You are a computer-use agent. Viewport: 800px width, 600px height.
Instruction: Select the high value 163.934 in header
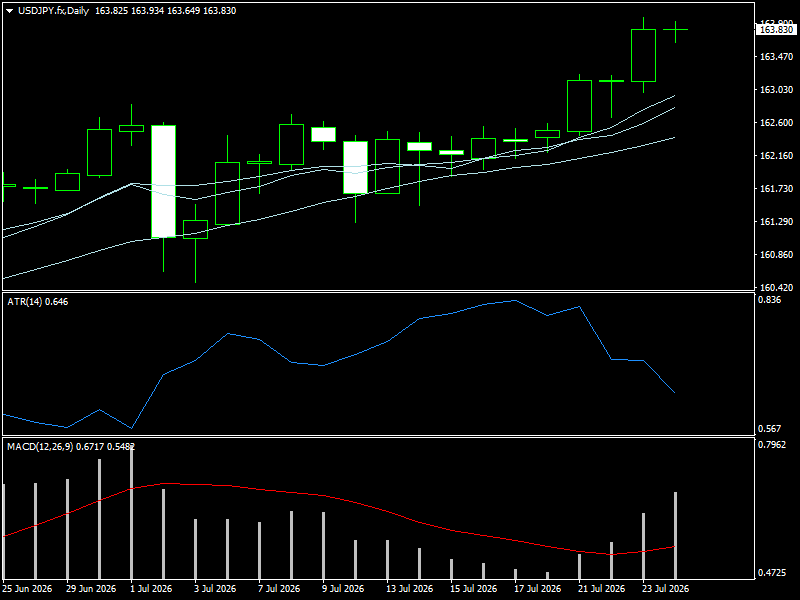147,11
